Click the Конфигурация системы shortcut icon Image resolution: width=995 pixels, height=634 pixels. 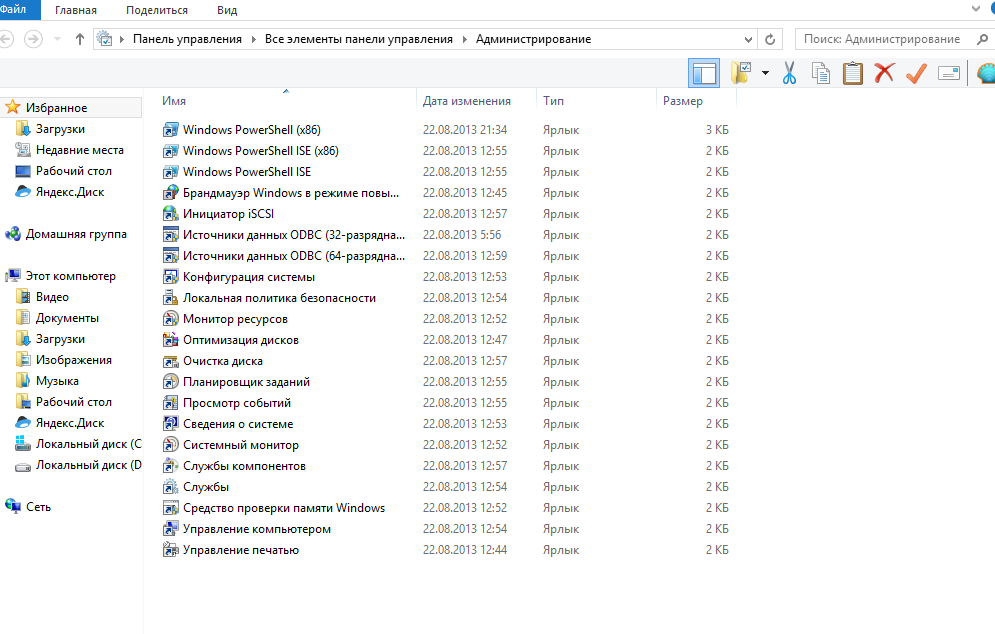tap(171, 277)
